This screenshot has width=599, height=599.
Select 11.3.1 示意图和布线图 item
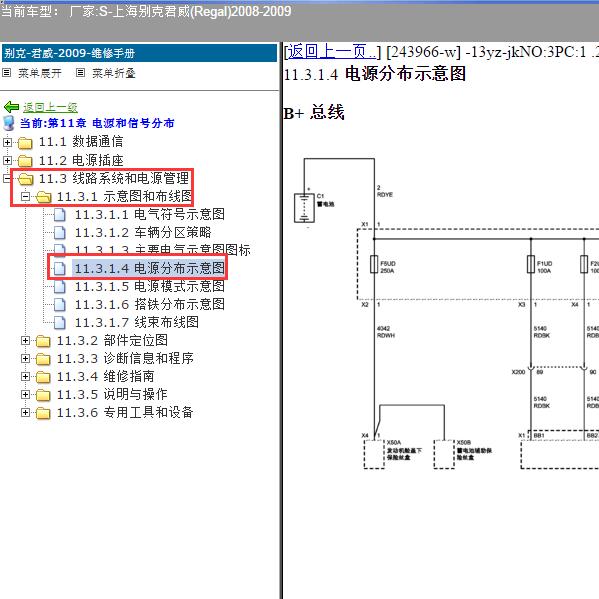[124, 196]
